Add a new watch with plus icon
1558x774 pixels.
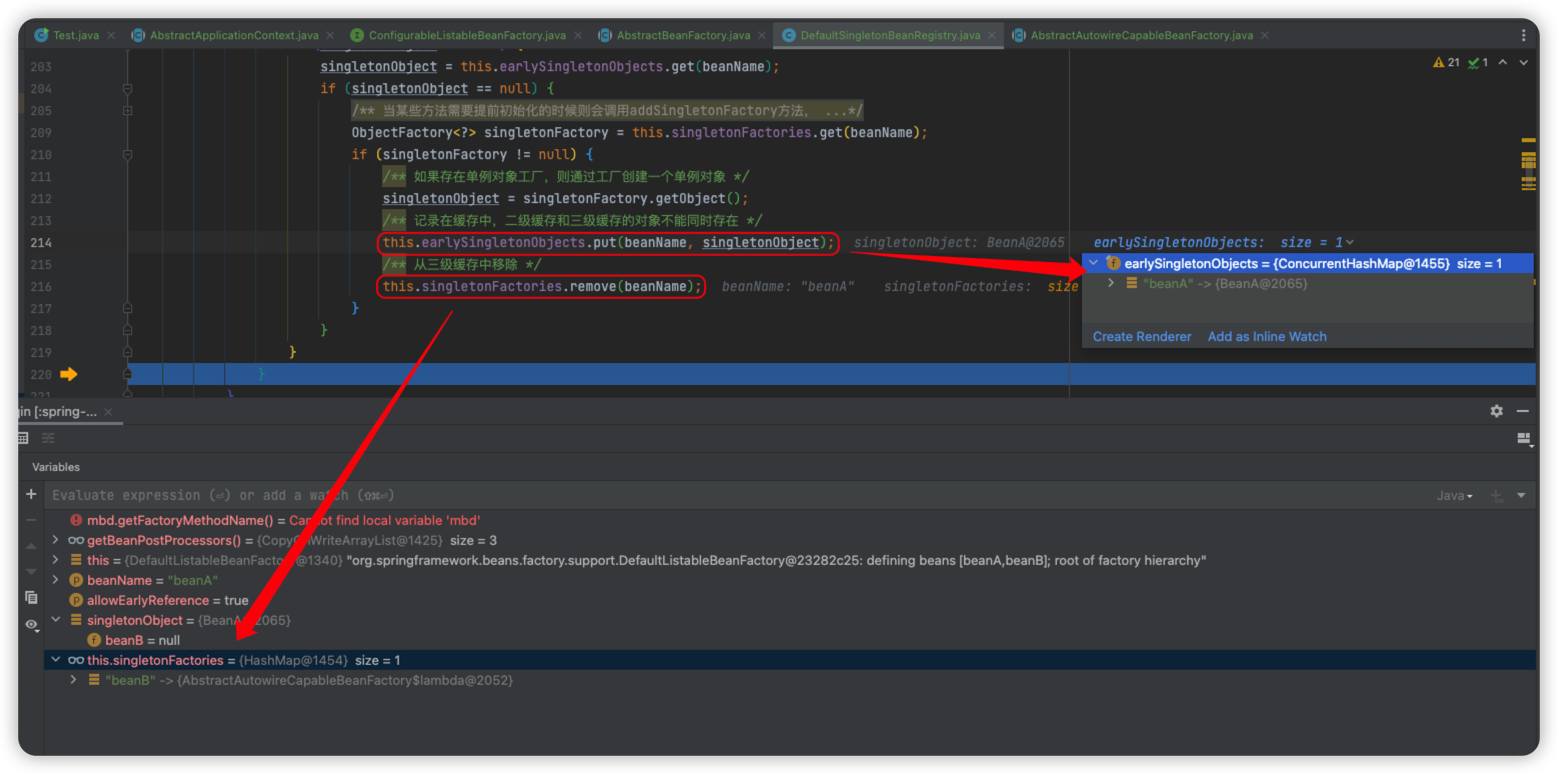tap(31, 494)
